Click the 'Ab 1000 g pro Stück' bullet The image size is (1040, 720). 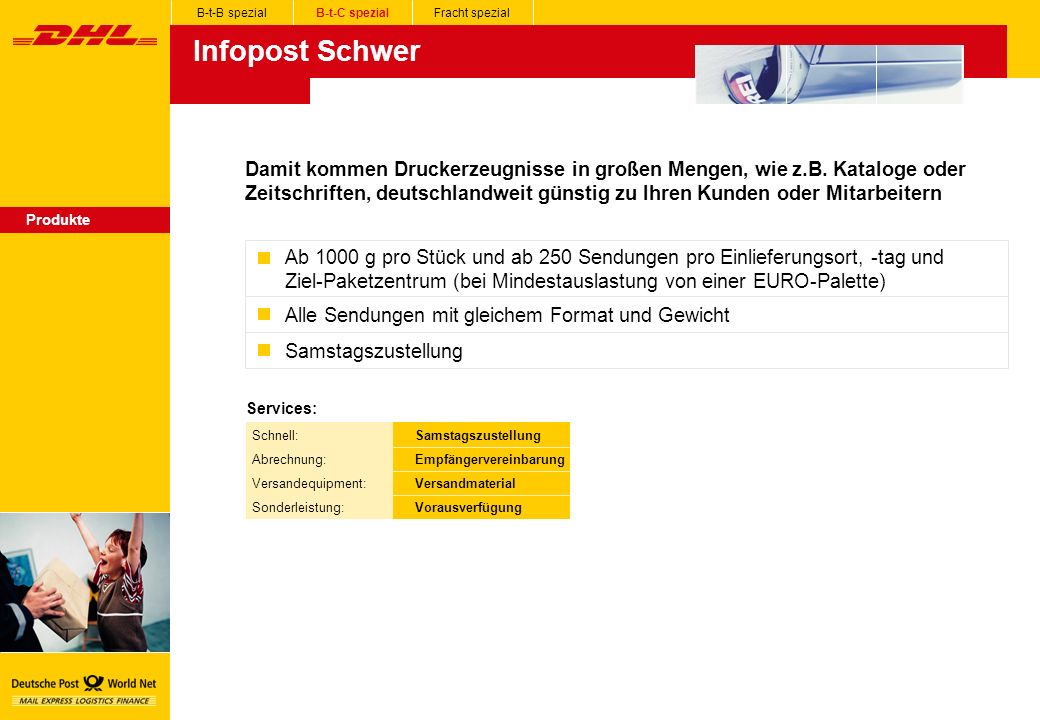tap(614, 269)
